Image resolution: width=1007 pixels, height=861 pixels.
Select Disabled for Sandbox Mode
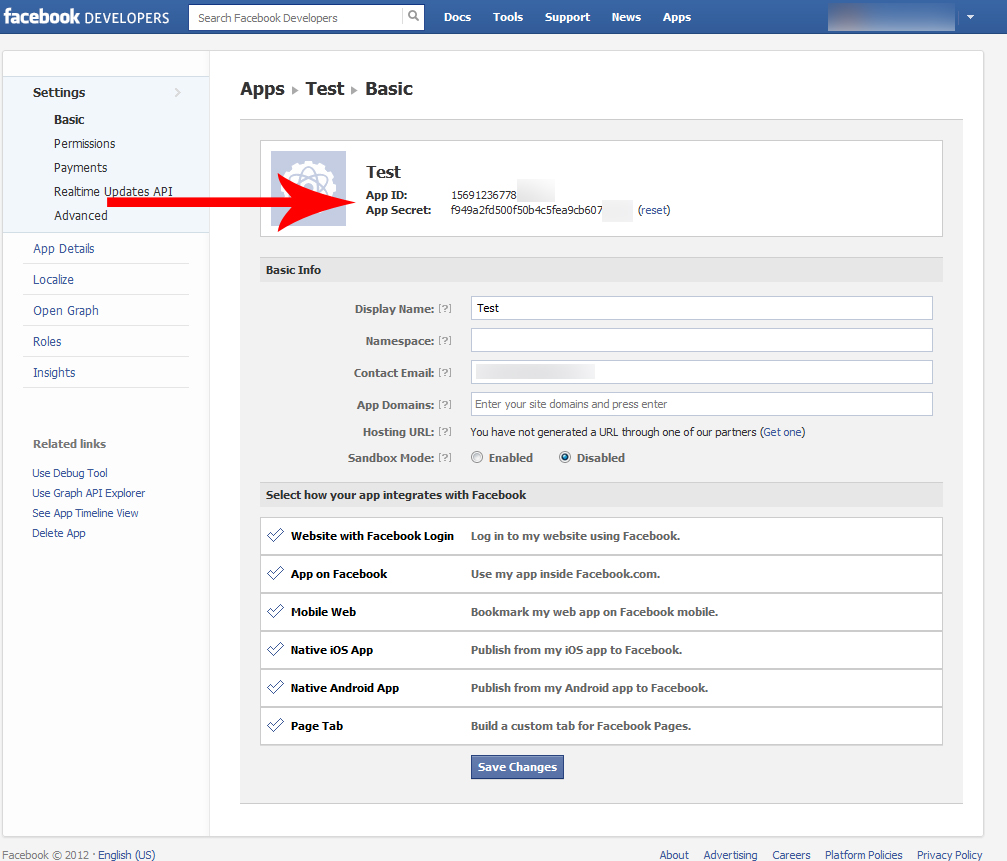565,458
